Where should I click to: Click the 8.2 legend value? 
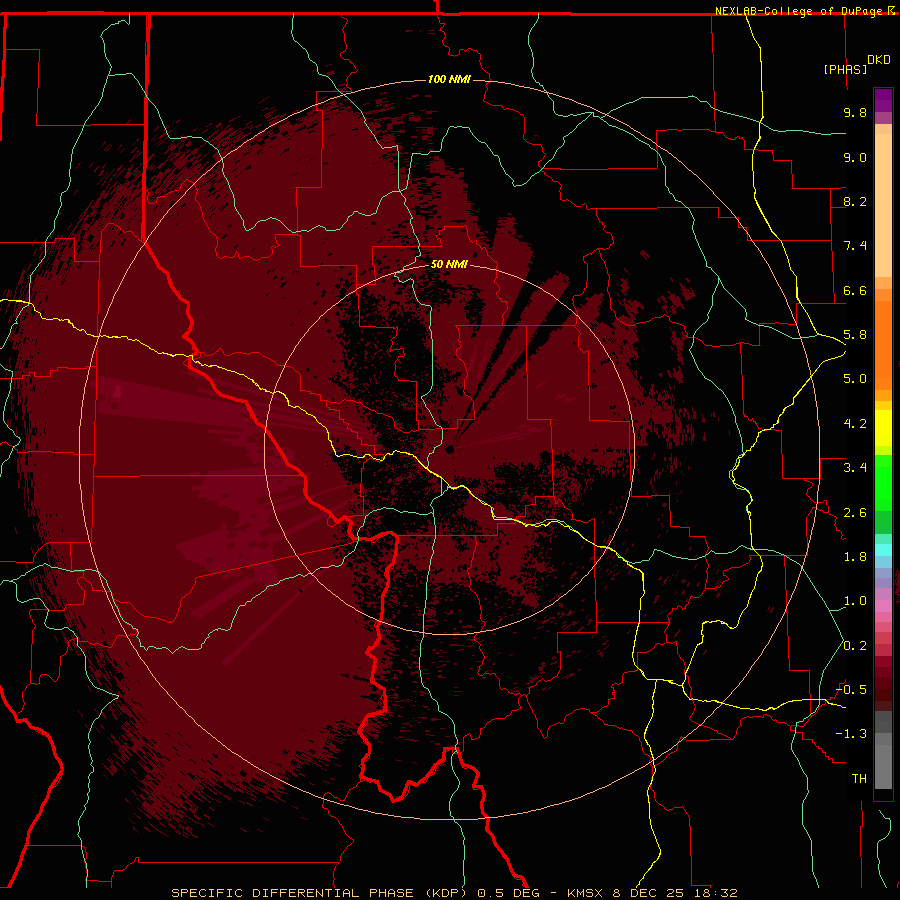tap(855, 201)
